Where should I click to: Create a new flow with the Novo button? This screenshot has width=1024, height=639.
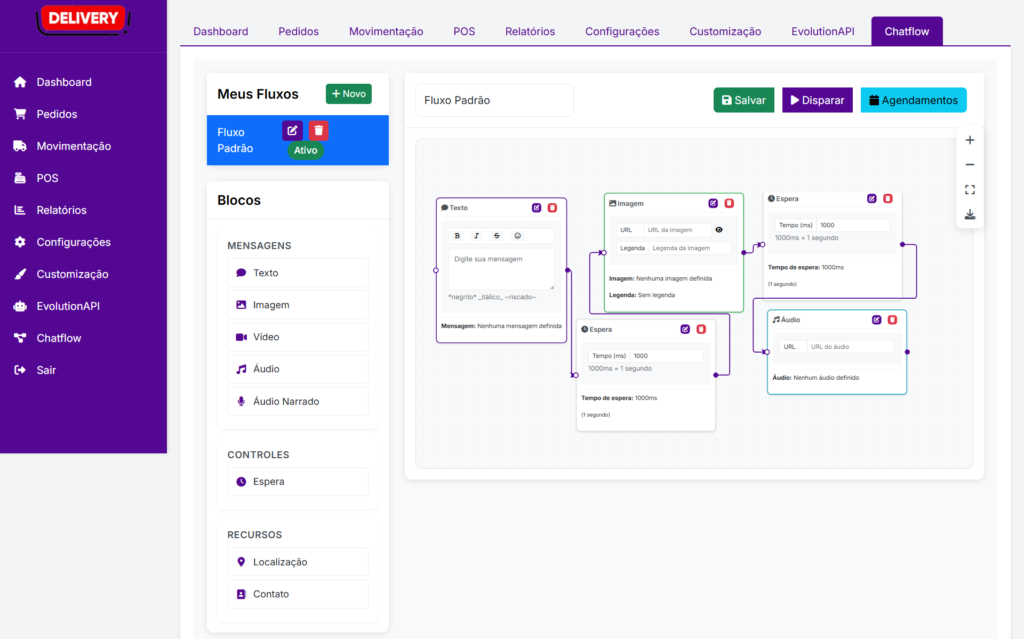[348, 94]
